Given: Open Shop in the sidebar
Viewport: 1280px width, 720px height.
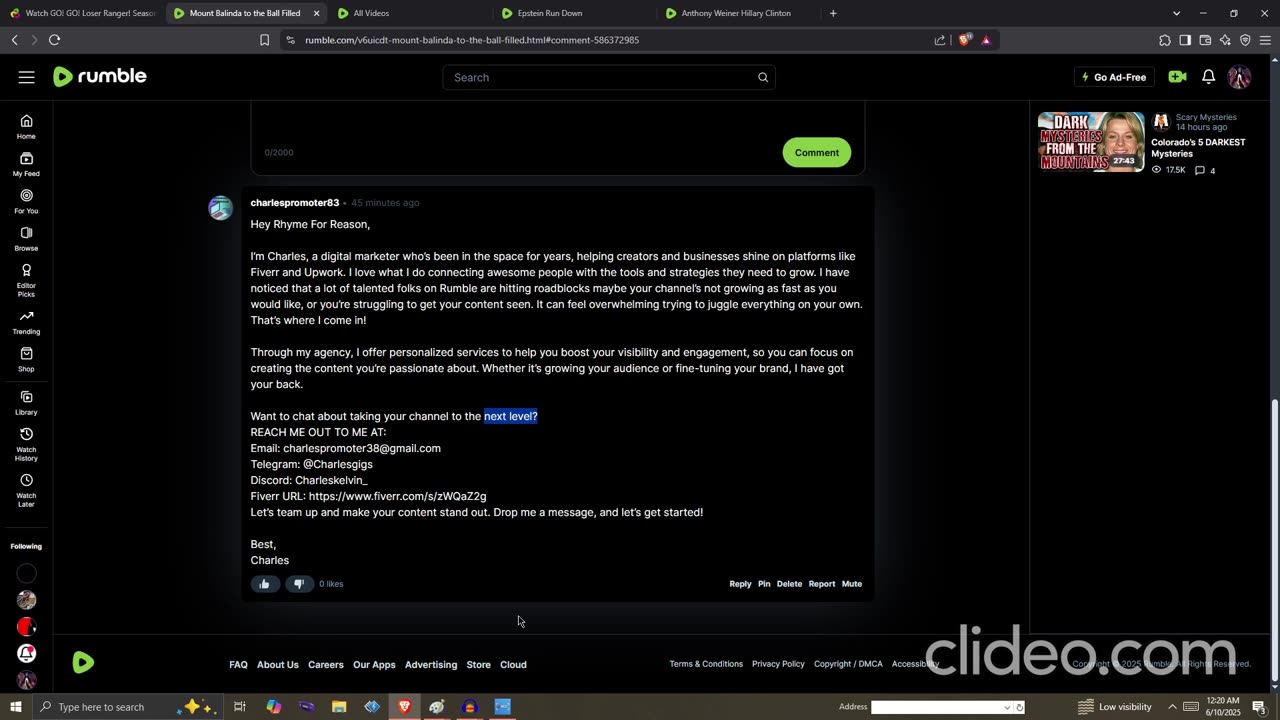Looking at the screenshot, I should tap(26, 359).
